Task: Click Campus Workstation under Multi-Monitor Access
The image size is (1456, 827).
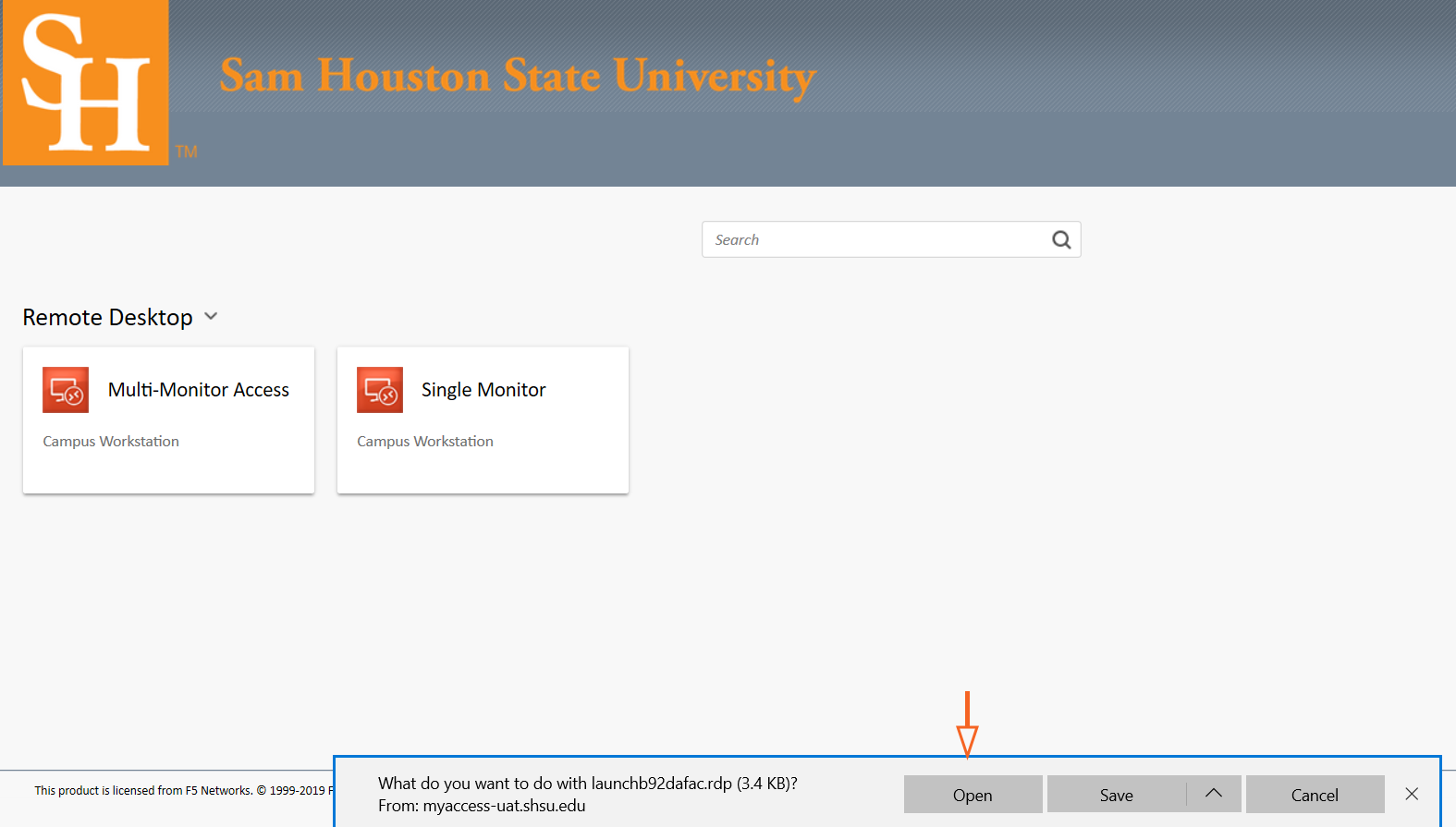Action: (111, 442)
